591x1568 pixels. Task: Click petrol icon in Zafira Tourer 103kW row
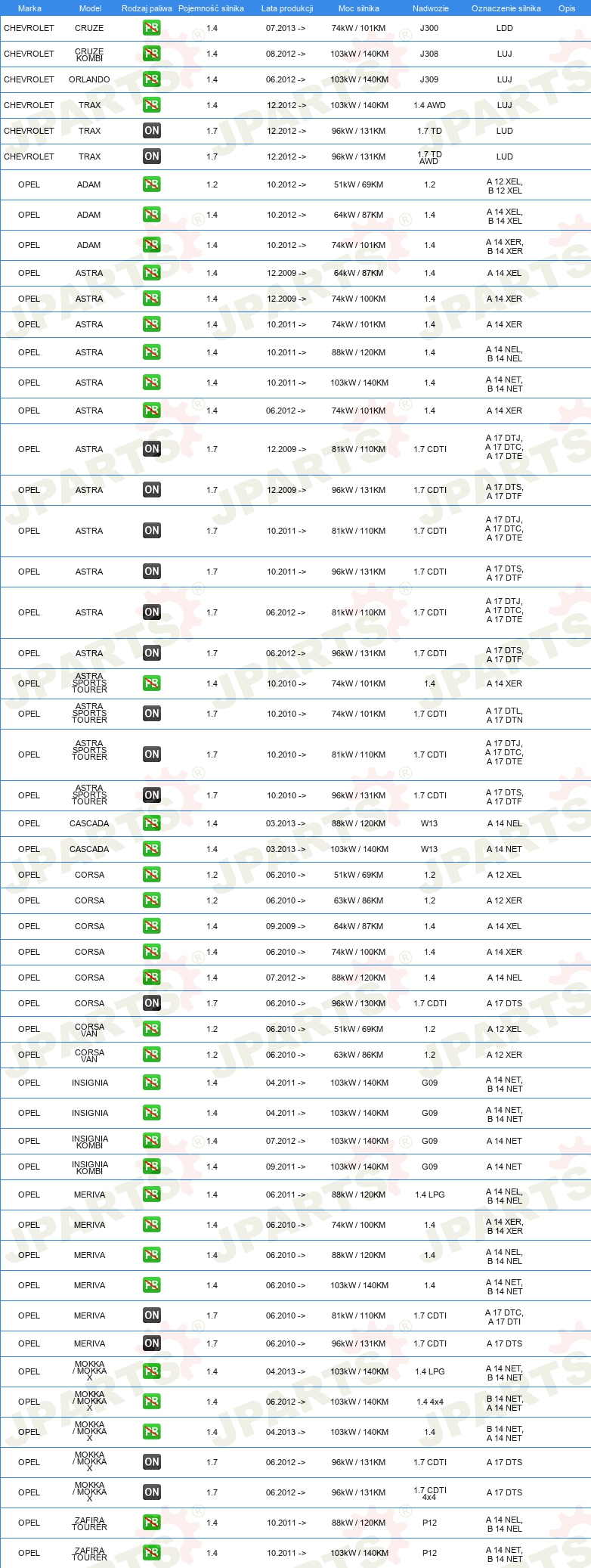pyautogui.click(x=152, y=1553)
